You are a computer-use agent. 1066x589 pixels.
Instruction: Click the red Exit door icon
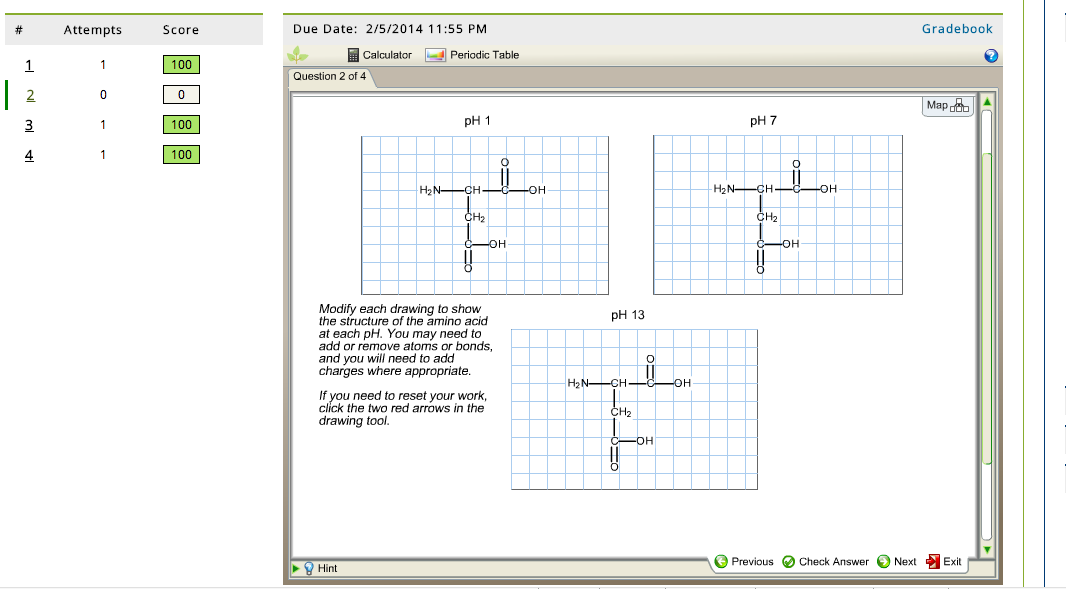pyautogui.click(x=932, y=561)
